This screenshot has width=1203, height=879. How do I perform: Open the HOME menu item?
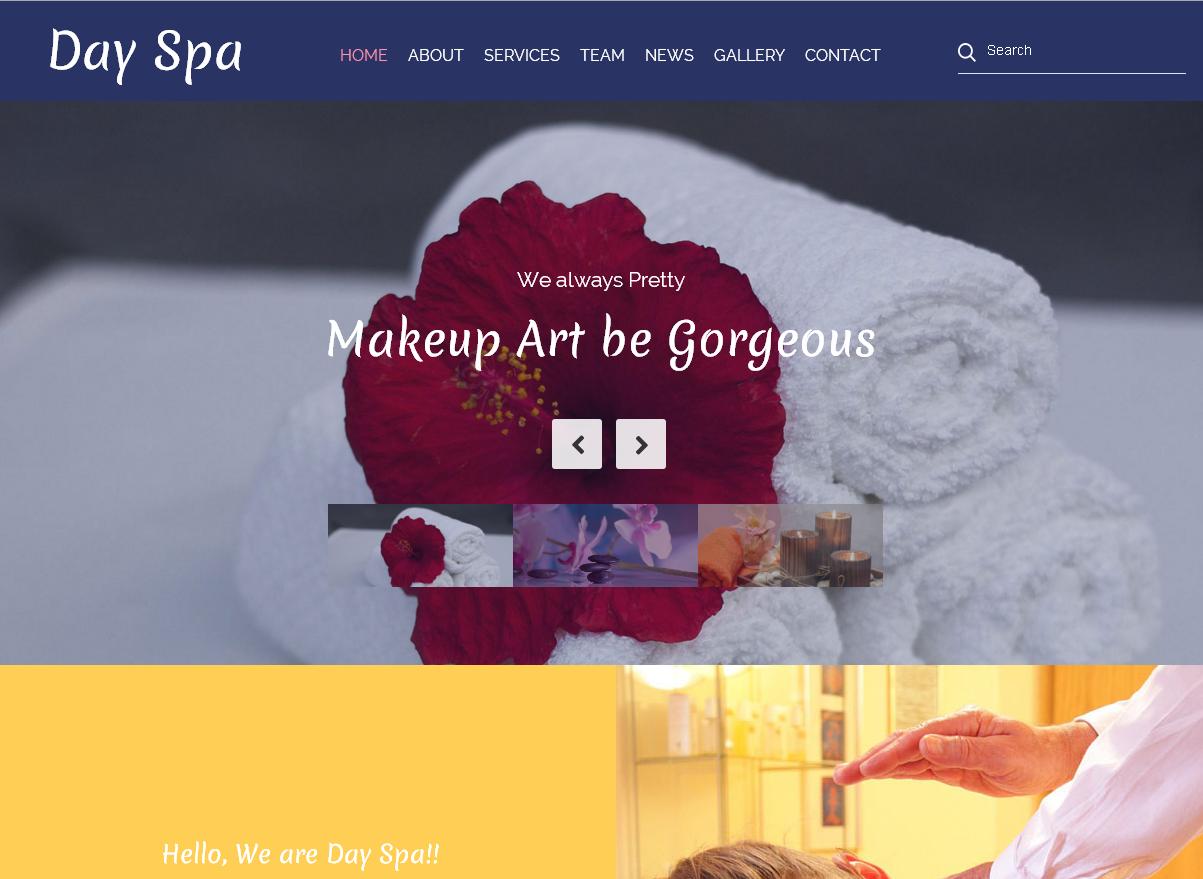coord(364,55)
